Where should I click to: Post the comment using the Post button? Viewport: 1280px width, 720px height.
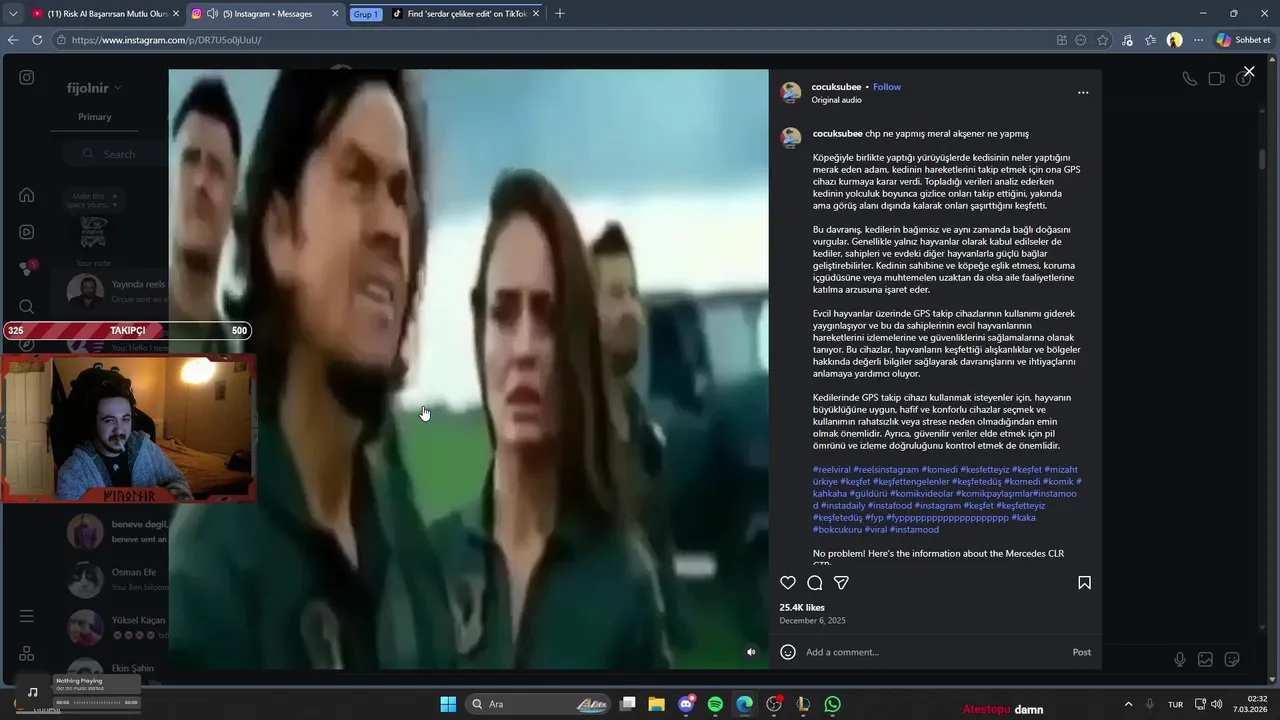click(x=1082, y=652)
